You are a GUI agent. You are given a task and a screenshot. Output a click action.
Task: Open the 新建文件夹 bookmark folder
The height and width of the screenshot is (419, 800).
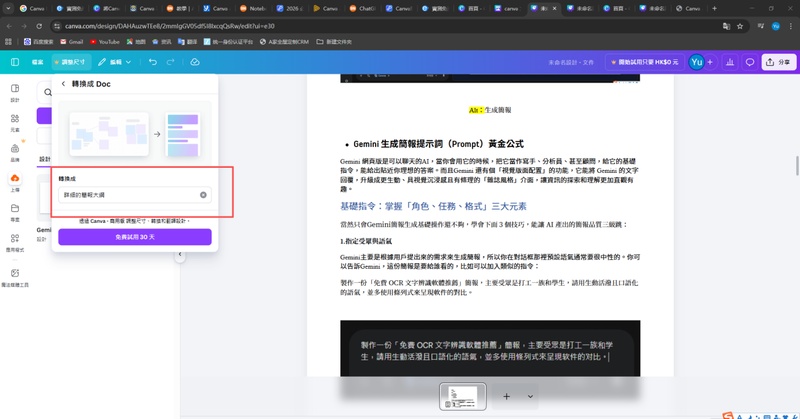point(334,42)
